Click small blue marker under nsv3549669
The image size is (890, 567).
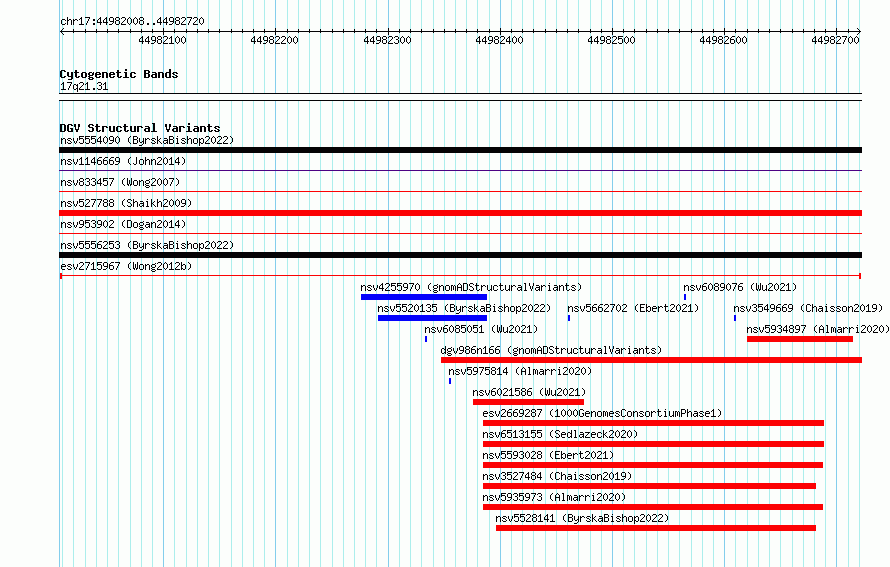coord(735,318)
